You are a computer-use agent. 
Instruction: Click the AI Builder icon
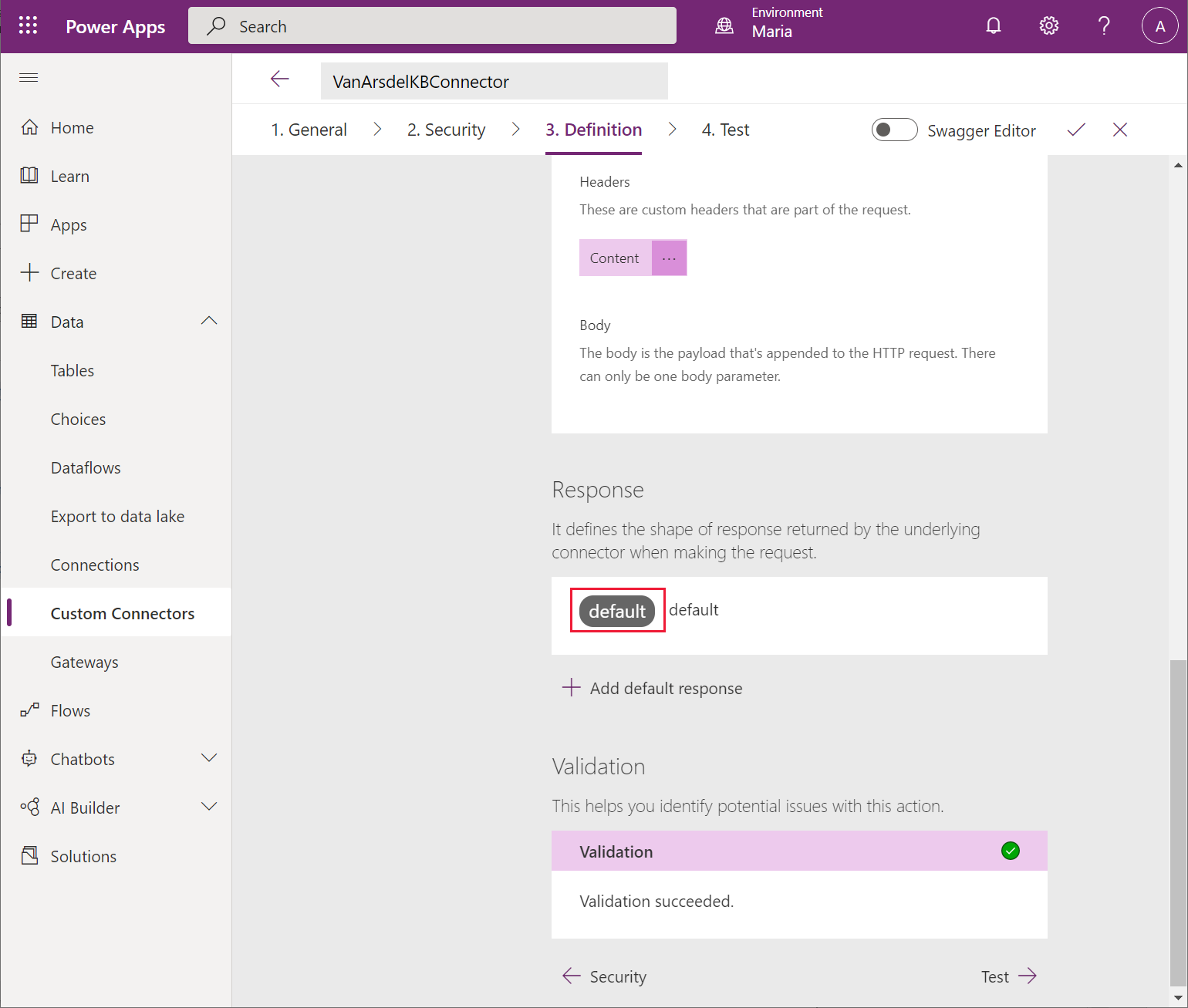coord(29,807)
